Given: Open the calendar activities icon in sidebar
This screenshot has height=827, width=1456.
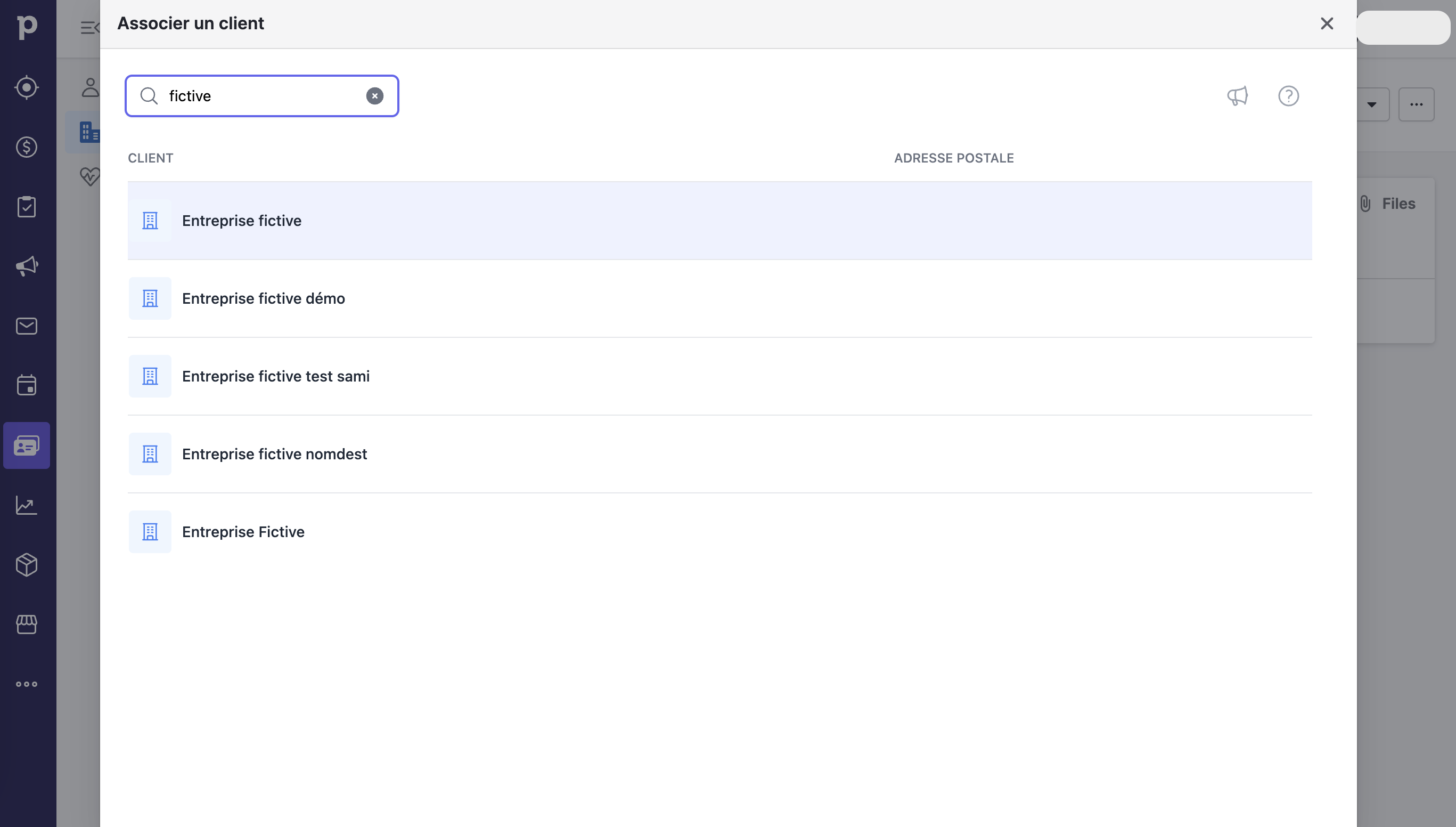Looking at the screenshot, I should tap(27, 386).
